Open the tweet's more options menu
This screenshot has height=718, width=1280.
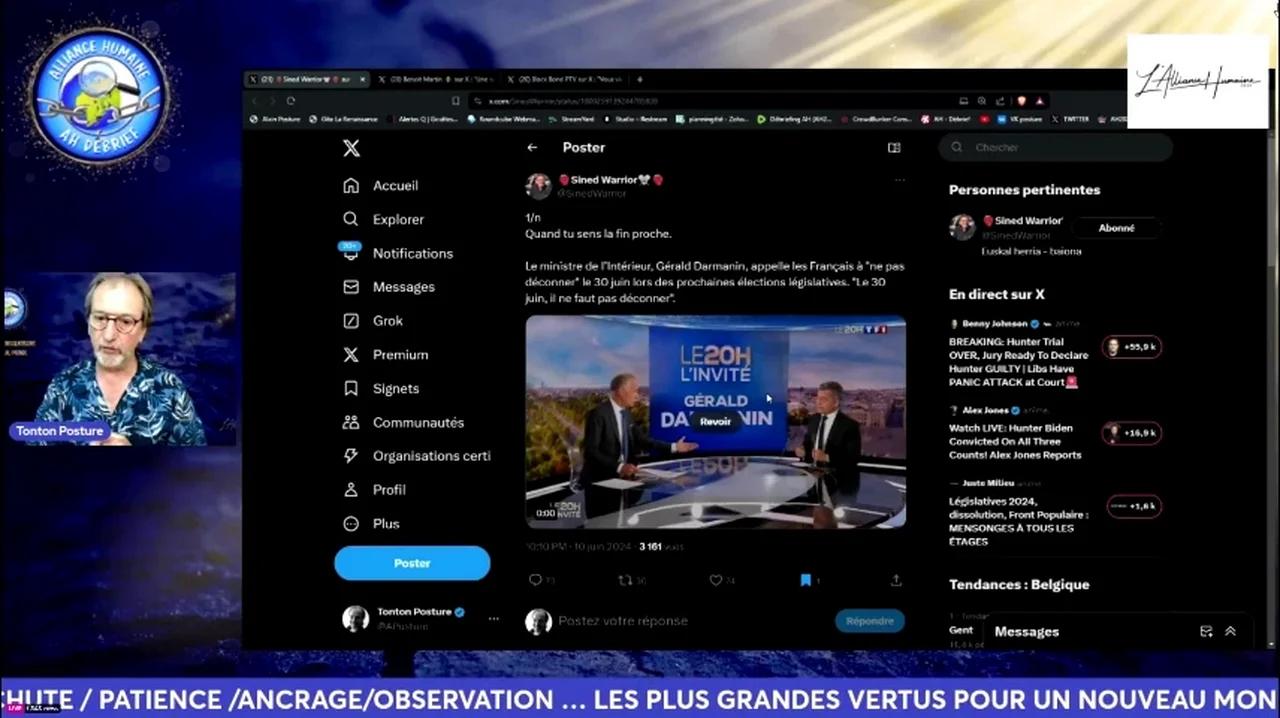click(x=899, y=180)
